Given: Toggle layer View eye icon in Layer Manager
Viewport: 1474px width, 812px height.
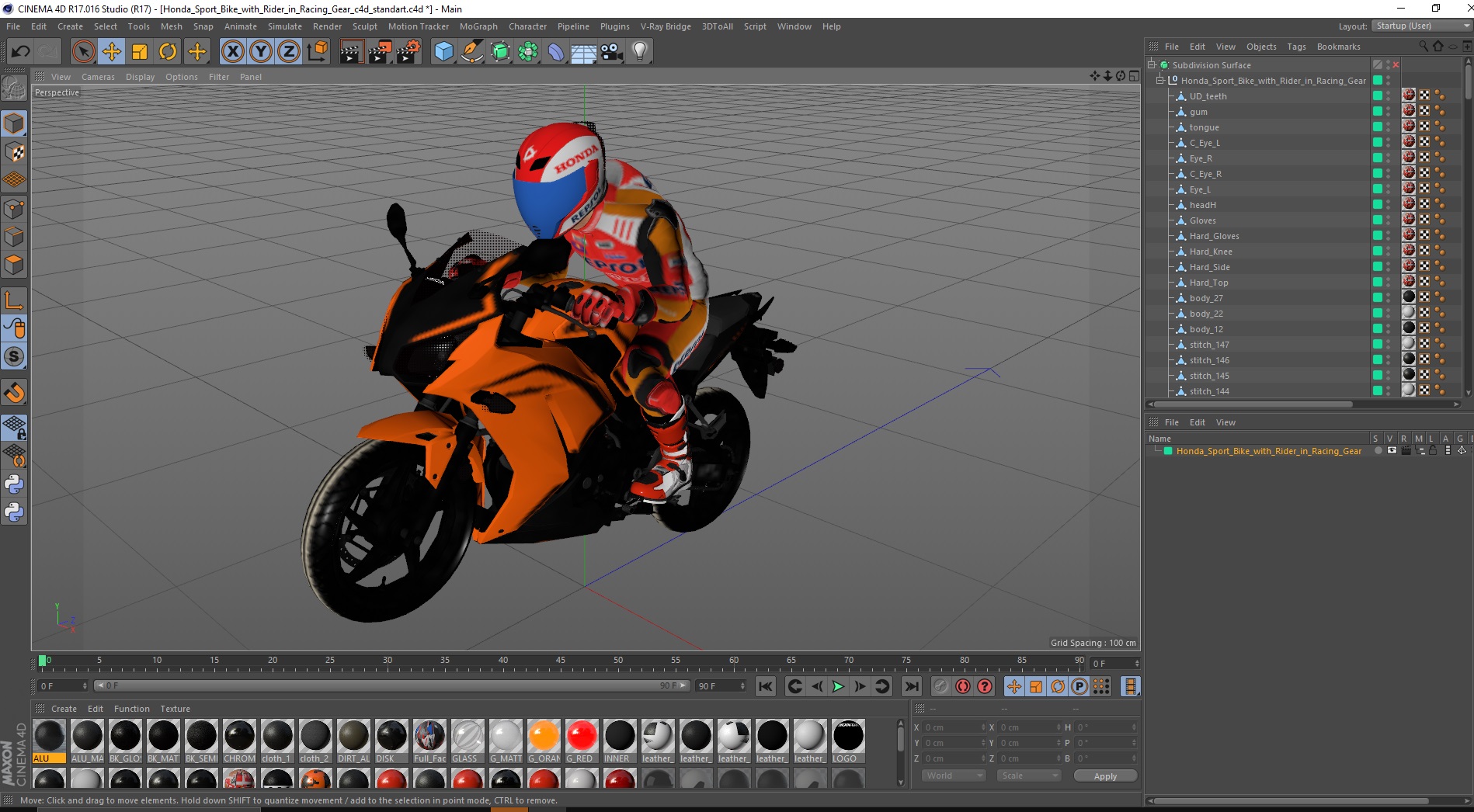Looking at the screenshot, I should click(1392, 451).
